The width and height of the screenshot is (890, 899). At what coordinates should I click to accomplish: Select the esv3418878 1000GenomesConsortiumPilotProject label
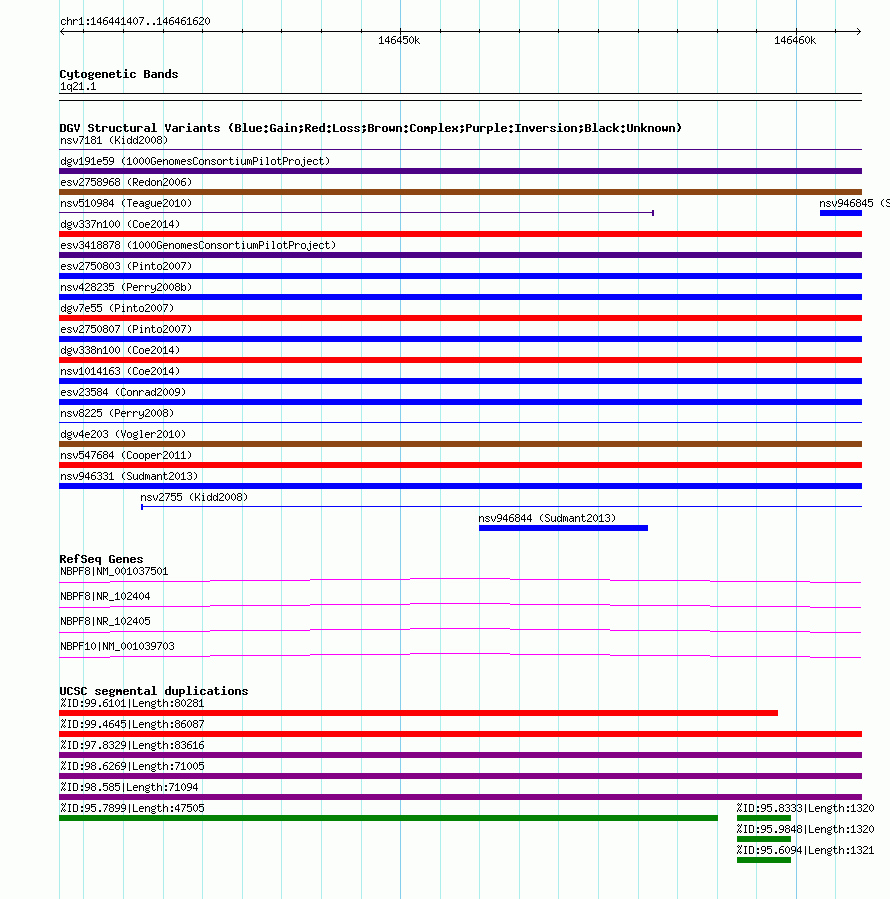click(198, 245)
